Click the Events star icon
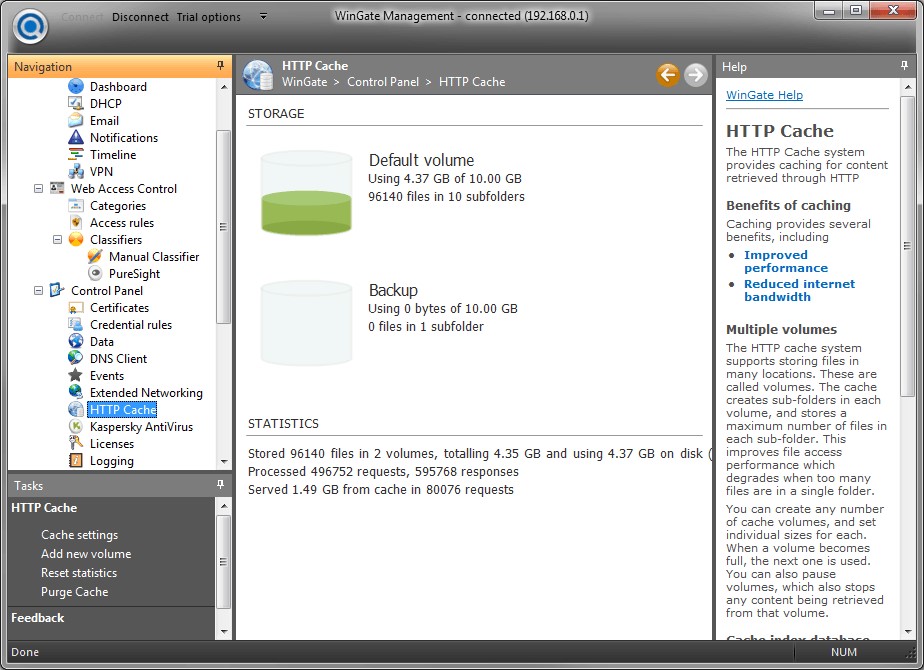This screenshot has height=670, width=924. click(x=76, y=376)
